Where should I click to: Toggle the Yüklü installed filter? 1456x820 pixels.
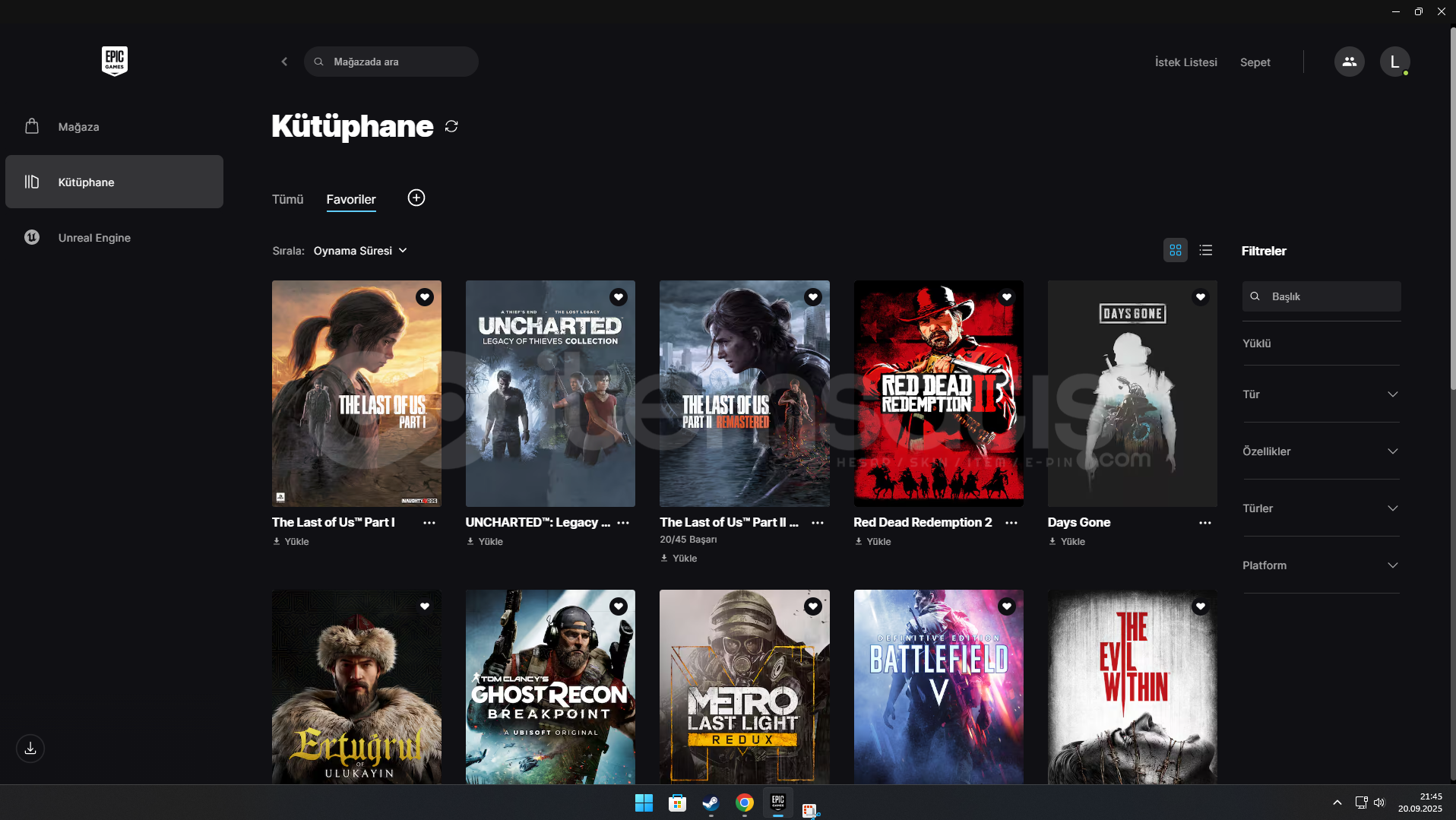tap(1257, 344)
